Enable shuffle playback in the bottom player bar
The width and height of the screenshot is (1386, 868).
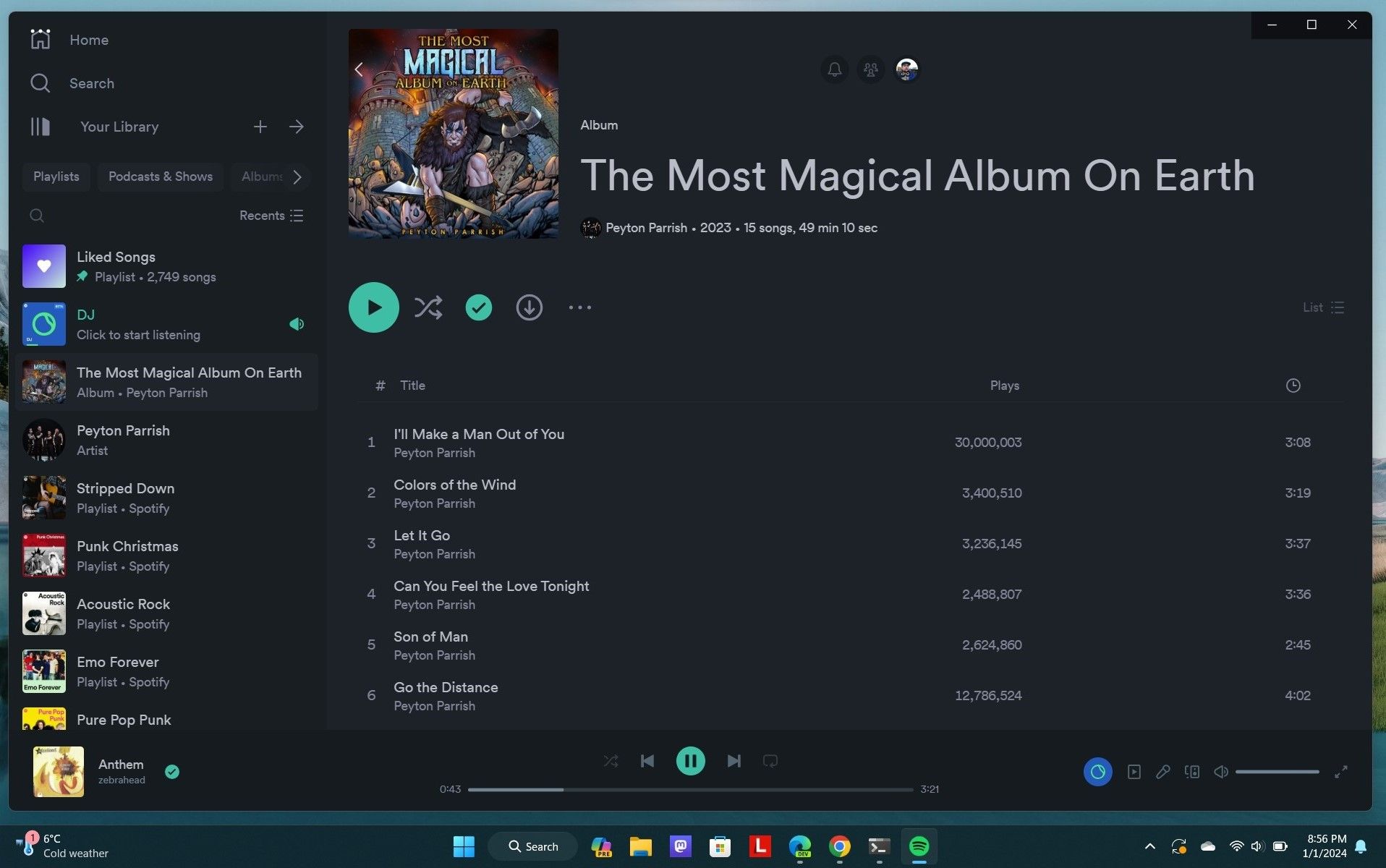coord(611,760)
